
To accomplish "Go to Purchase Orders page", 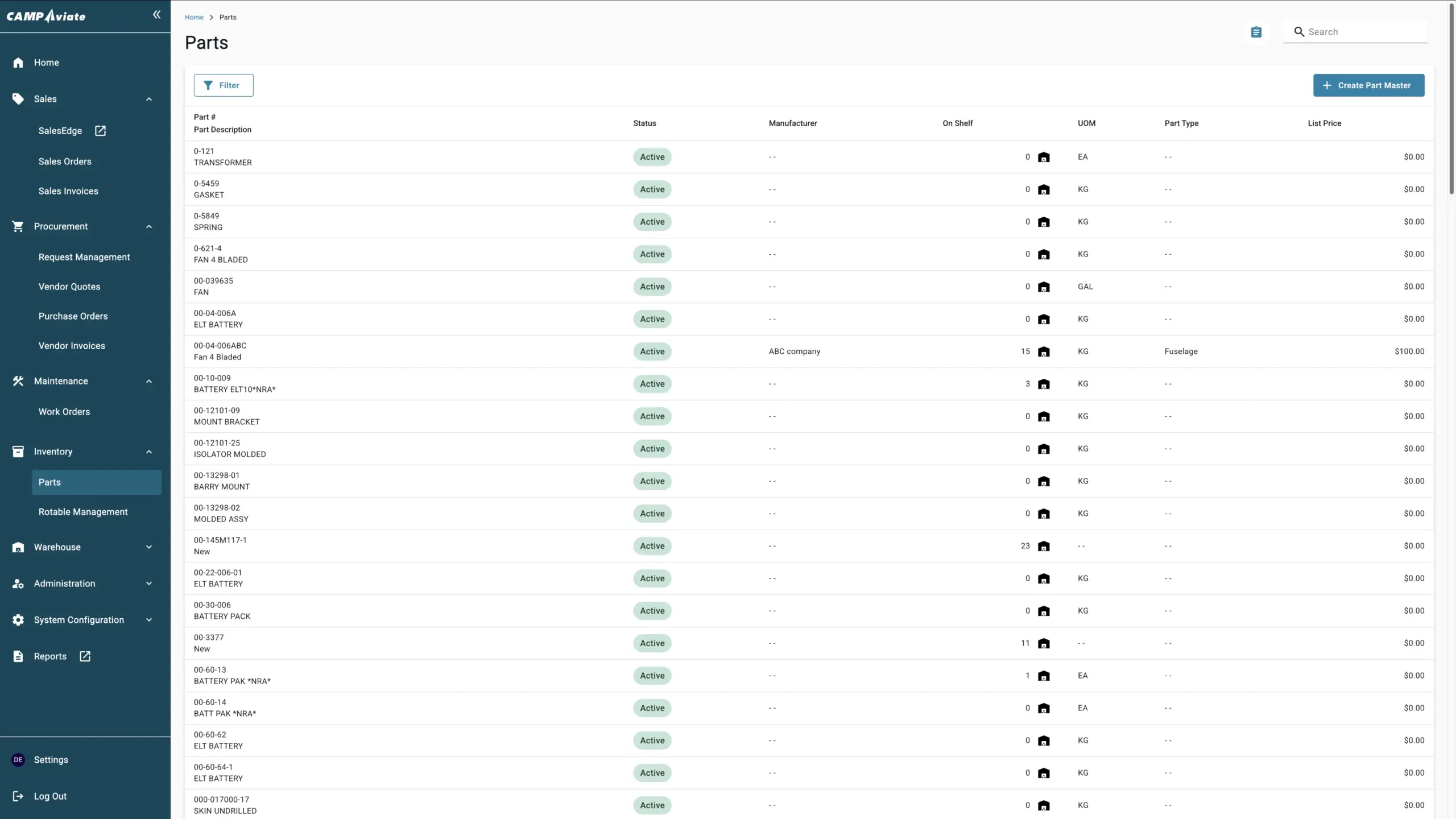I will 73,316.
